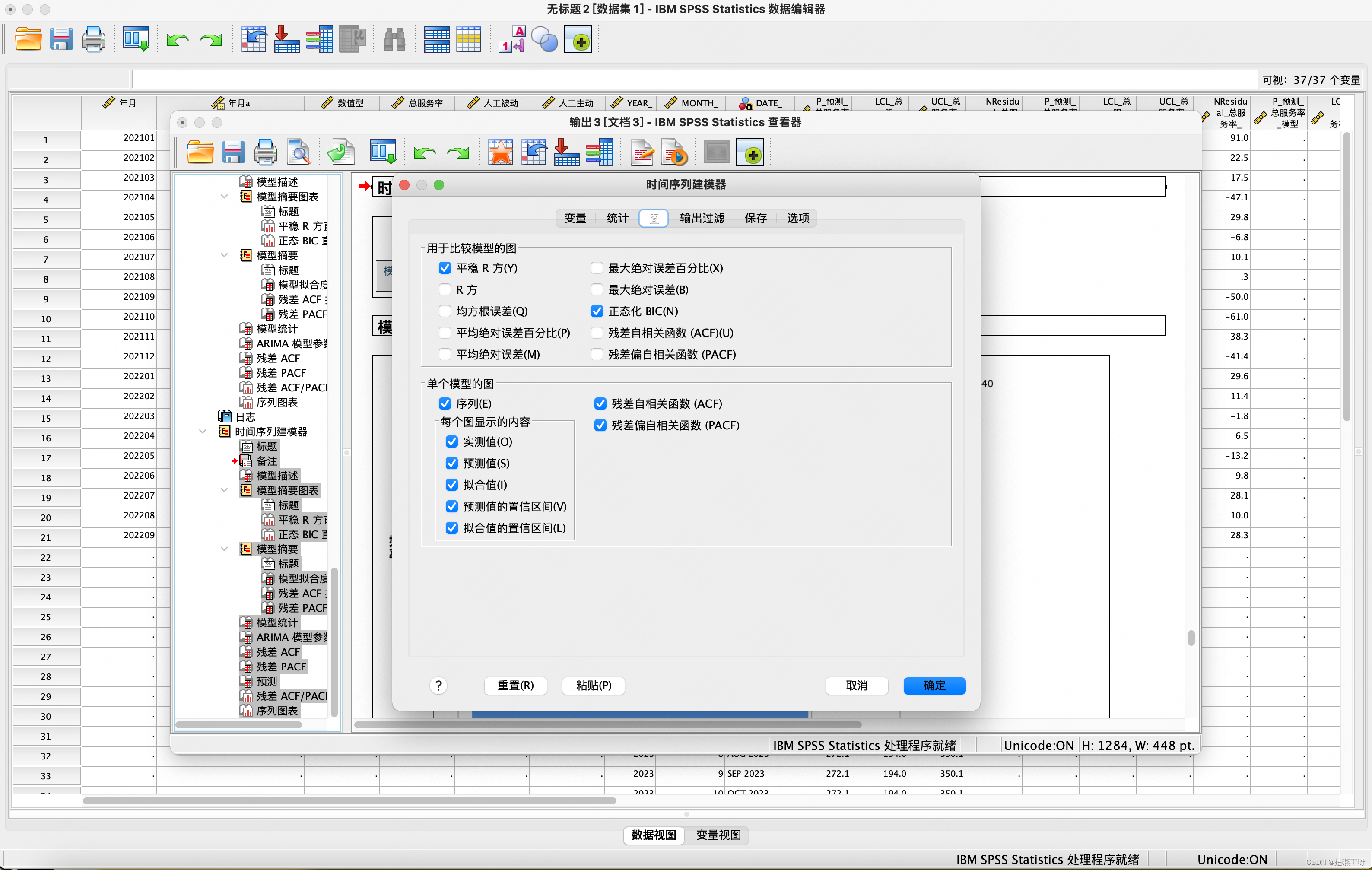The height and width of the screenshot is (870, 1372).
Task: Click the 重置(R) button
Action: (x=516, y=686)
